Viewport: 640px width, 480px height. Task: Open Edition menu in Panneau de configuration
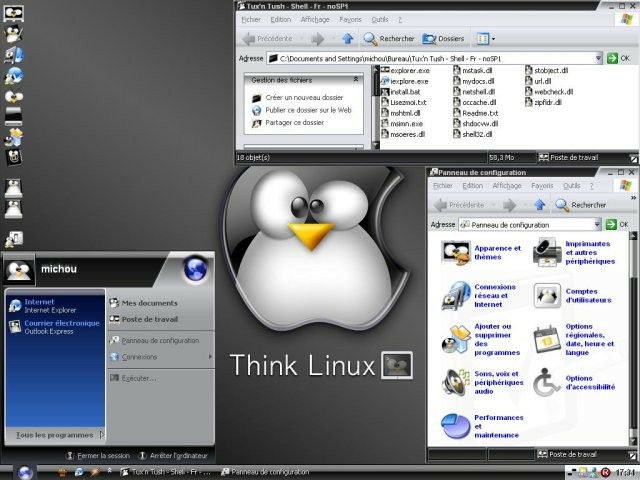(x=472, y=186)
